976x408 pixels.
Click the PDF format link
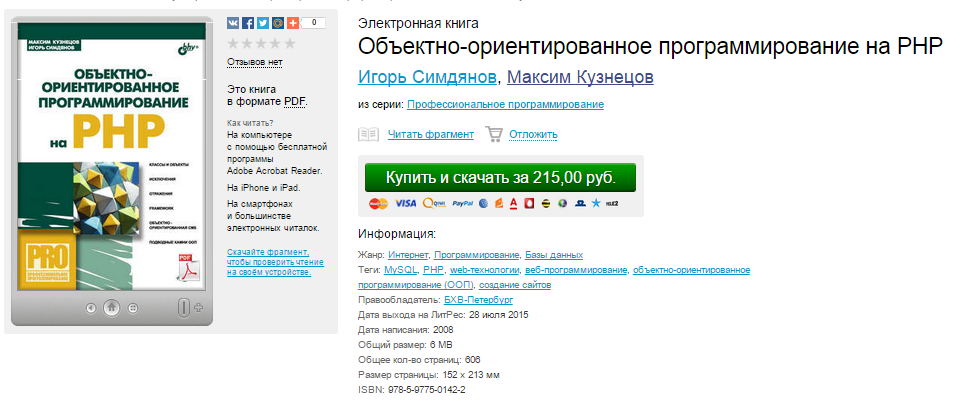pyautogui.click(x=295, y=102)
